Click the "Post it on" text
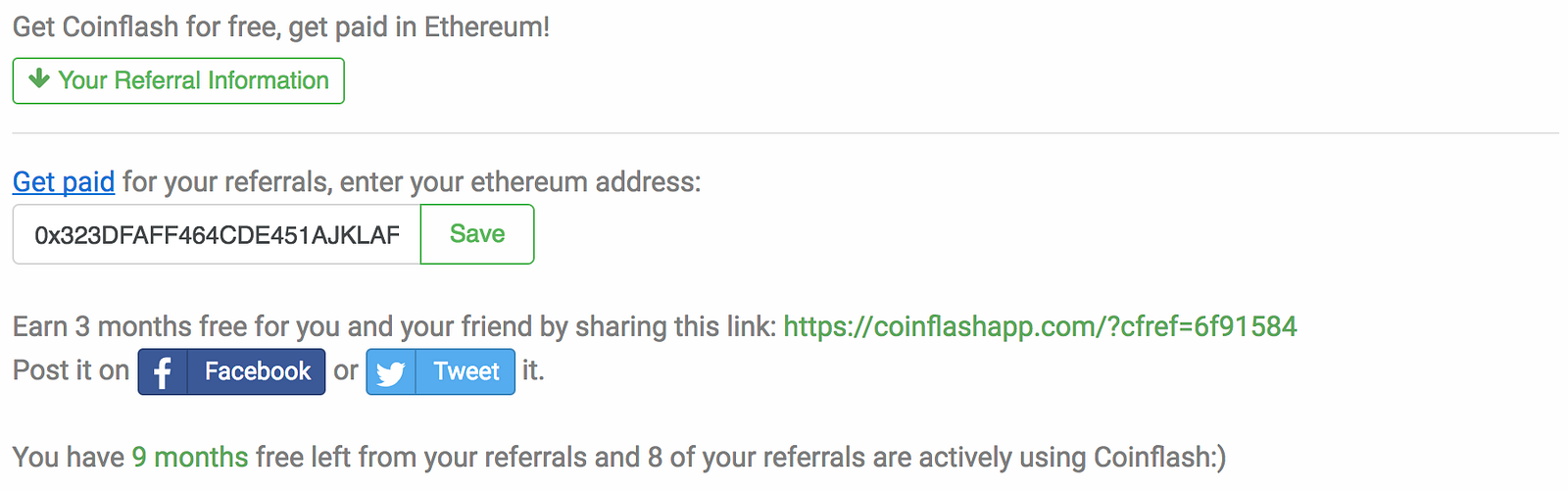Image resolution: width=1568 pixels, height=491 pixels. pyautogui.click(x=71, y=370)
